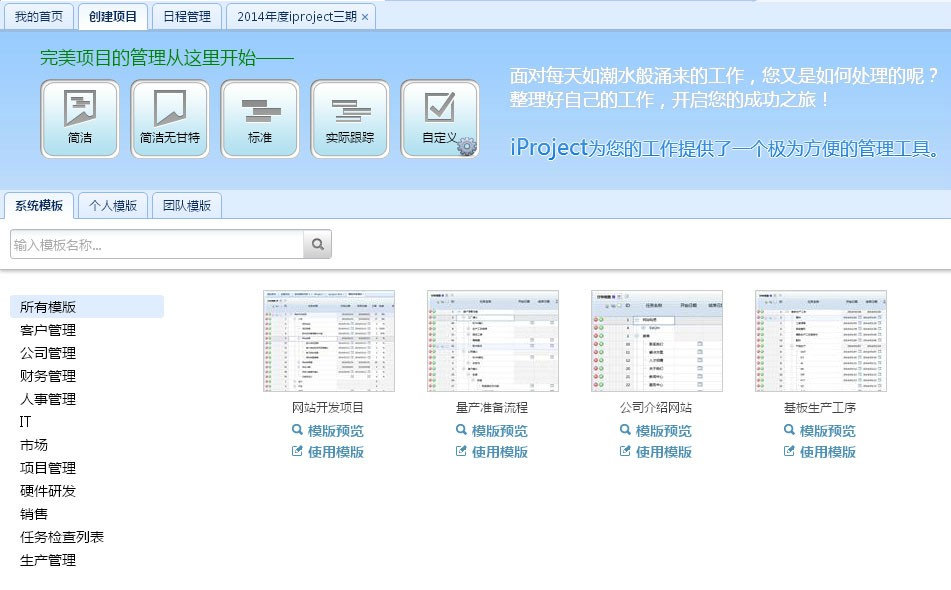Select the 市场 template category
This screenshot has width=951, height=590.
pos(34,445)
